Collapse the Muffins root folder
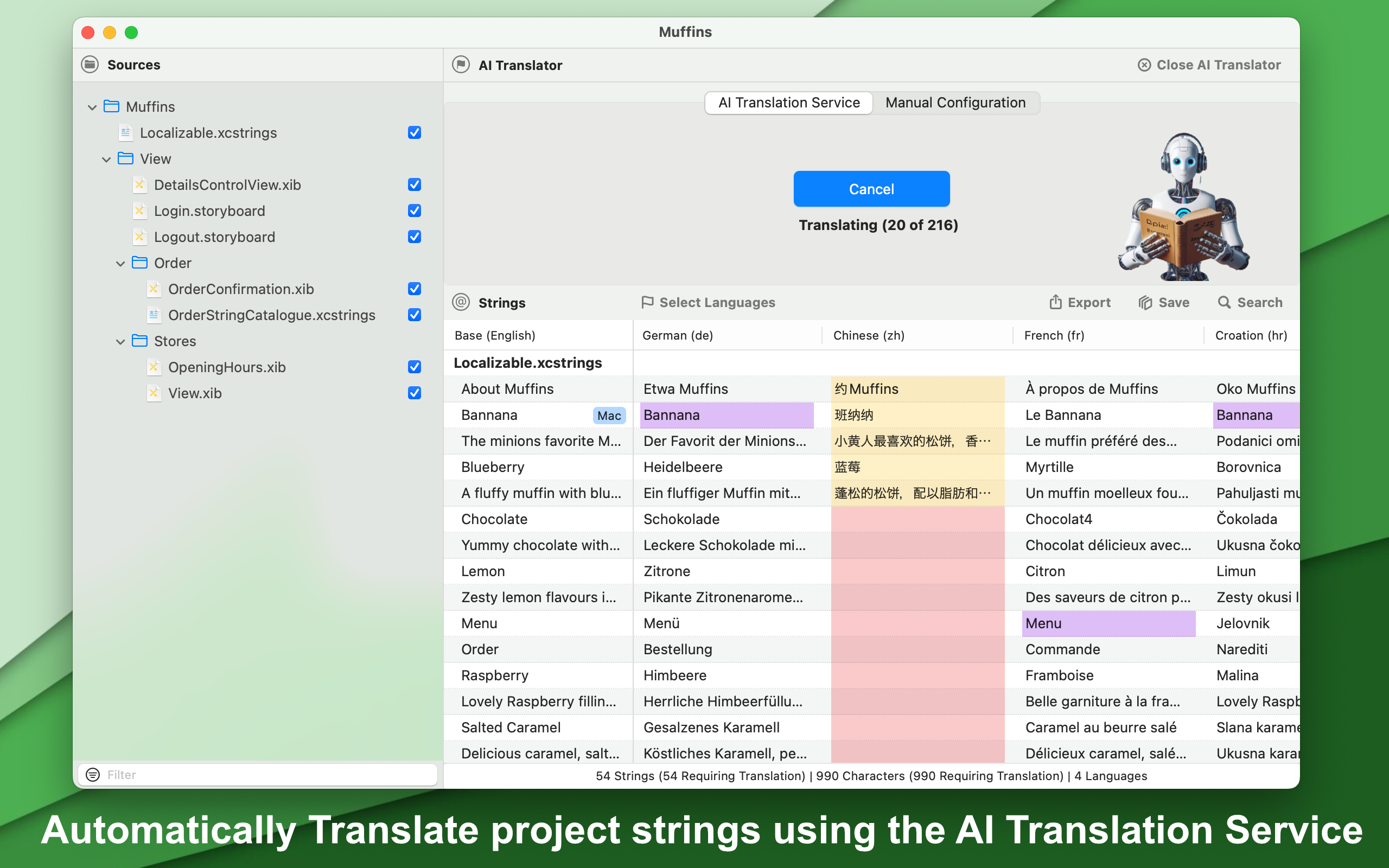 (x=92, y=107)
